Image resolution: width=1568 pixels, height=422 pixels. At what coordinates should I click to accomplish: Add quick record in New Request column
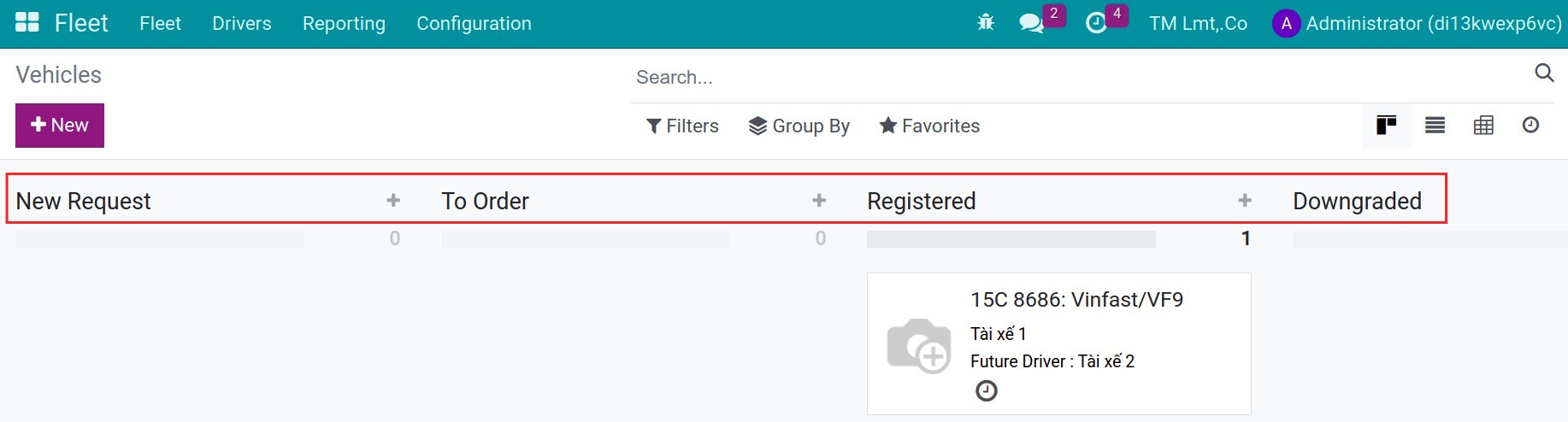click(x=393, y=200)
